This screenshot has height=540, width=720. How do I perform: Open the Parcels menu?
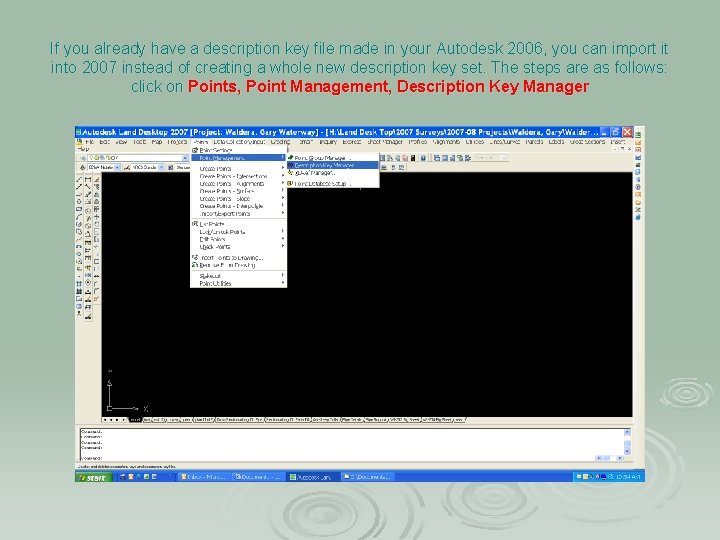point(534,142)
